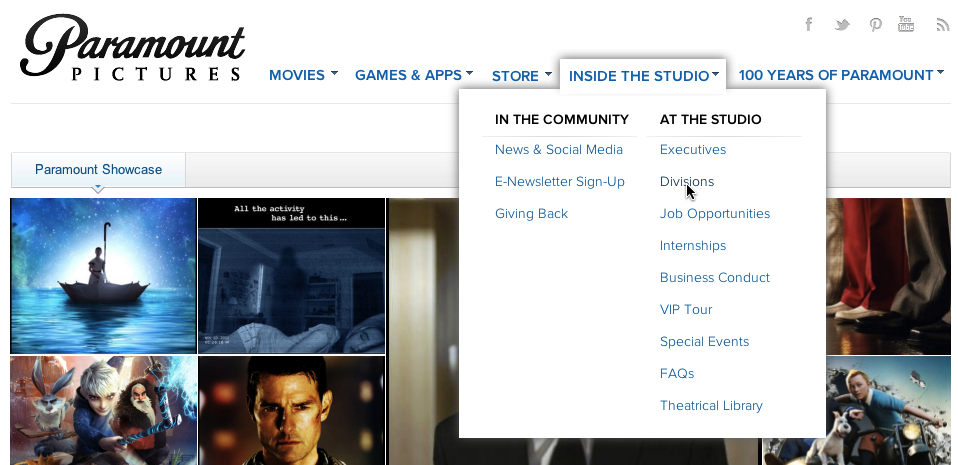
Task: Open the Executives page
Action: (693, 150)
